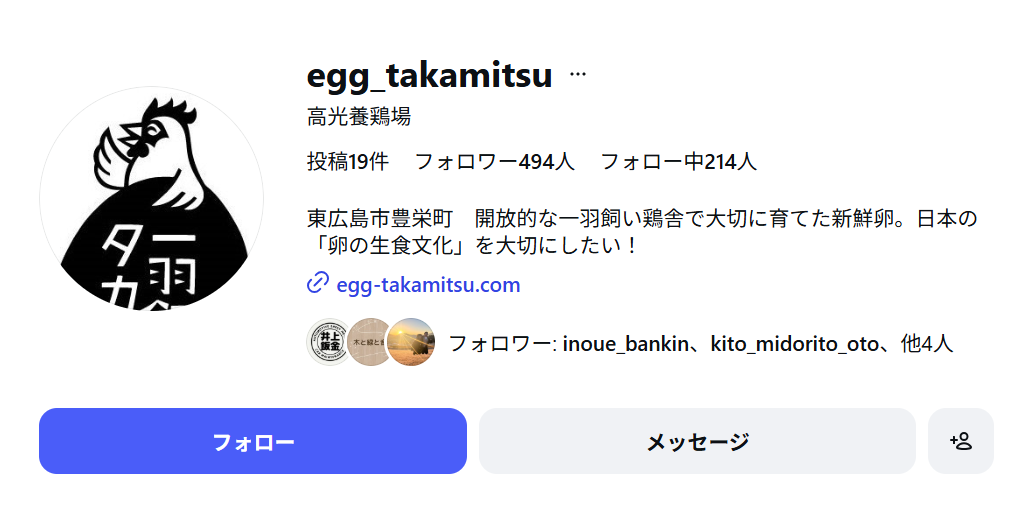Click the chain link icon
This screenshot has width=1032, height=530.
click(x=318, y=284)
